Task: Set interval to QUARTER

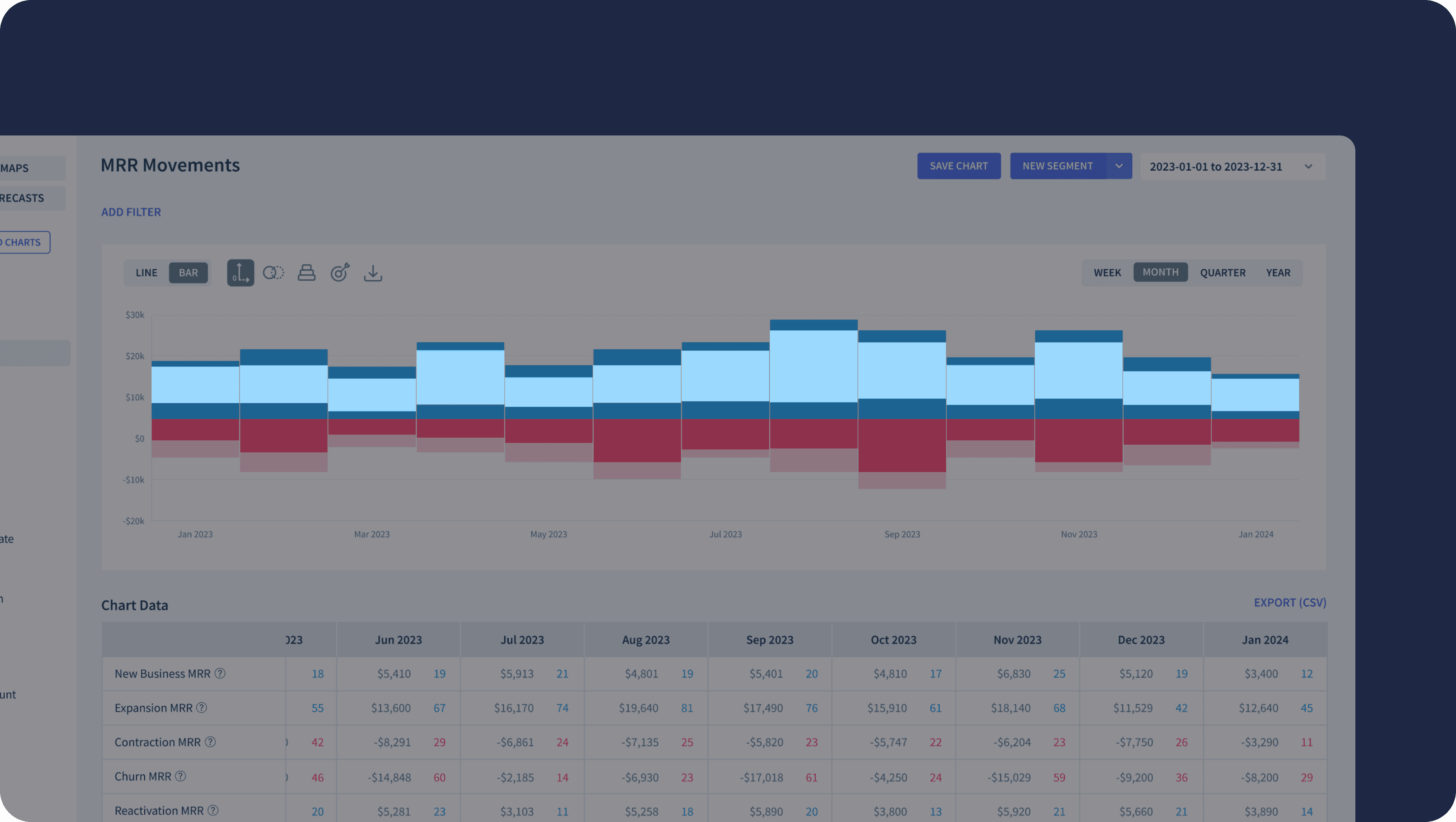Action: pyautogui.click(x=1223, y=273)
